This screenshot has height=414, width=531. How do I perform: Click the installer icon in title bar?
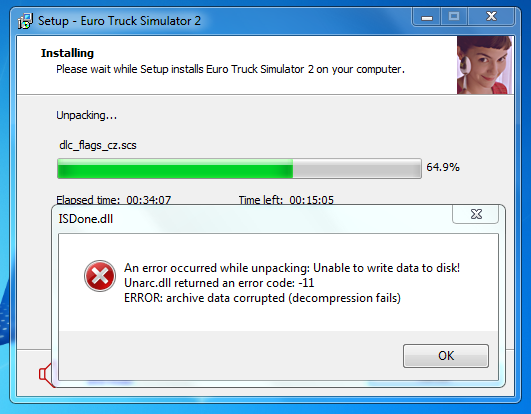point(25,21)
